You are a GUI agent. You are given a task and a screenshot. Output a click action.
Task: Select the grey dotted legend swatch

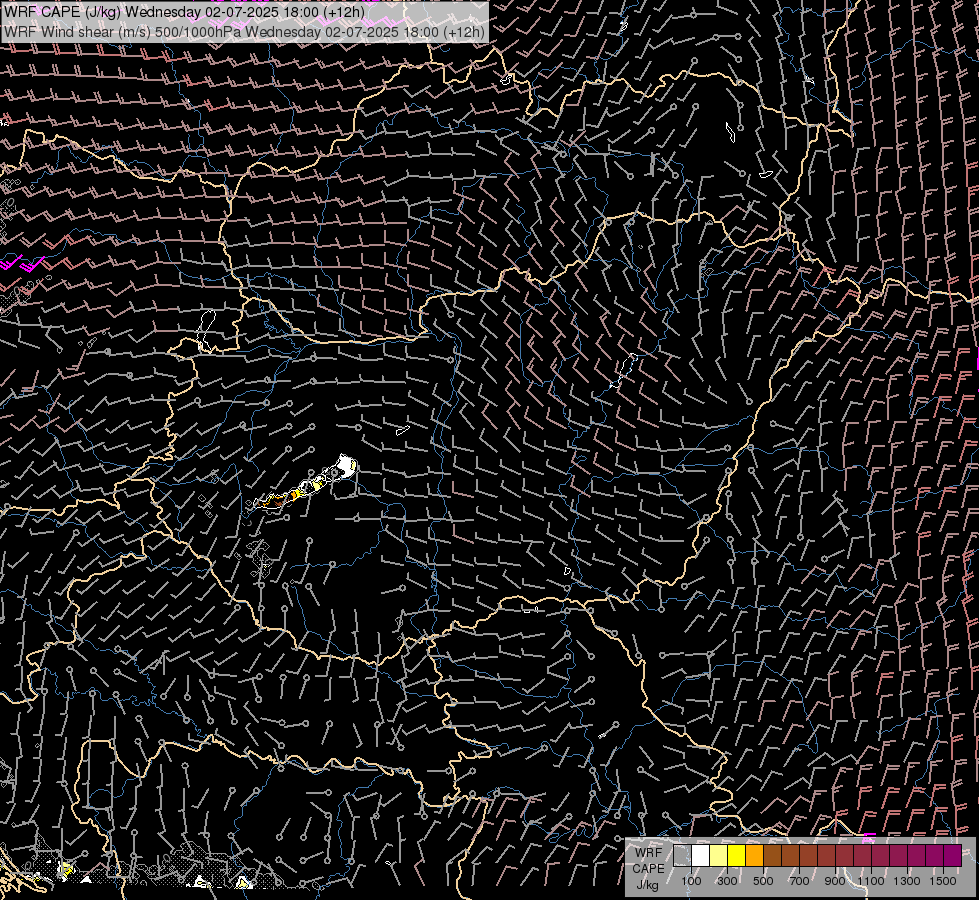click(x=682, y=856)
